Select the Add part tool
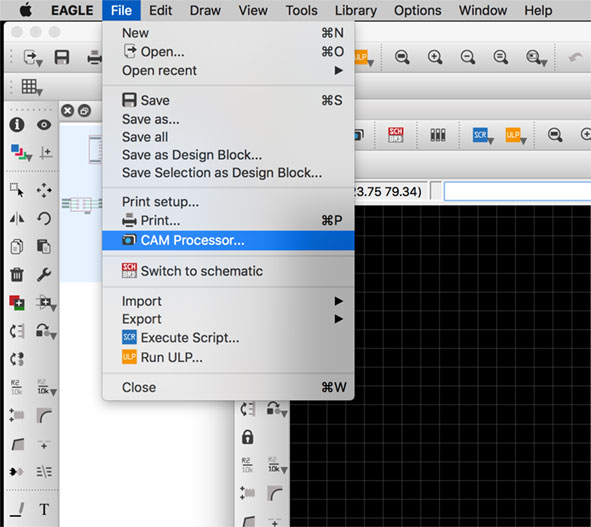591x527 pixels. [17, 302]
